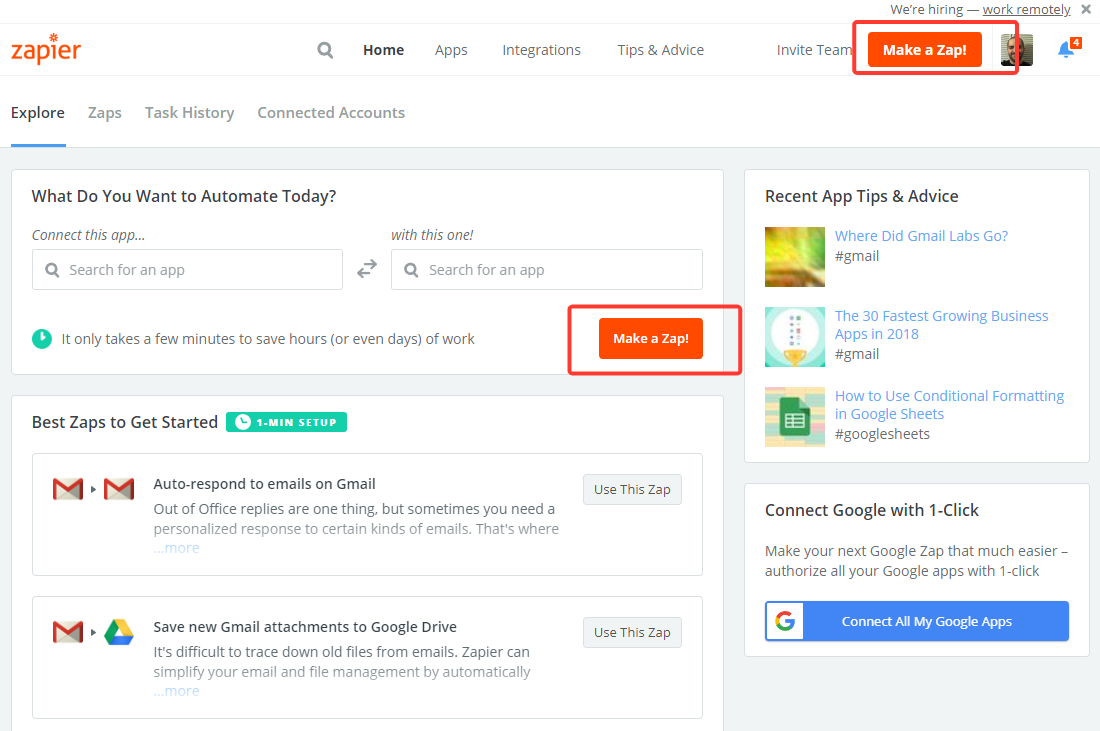Click Google G icon in connect button
1100x731 pixels.
[785, 621]
